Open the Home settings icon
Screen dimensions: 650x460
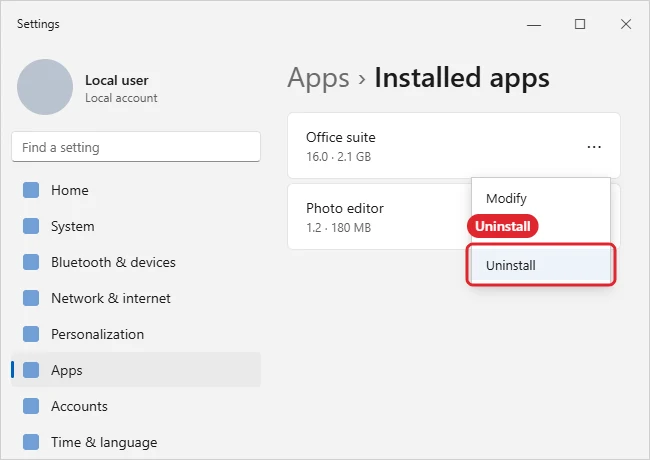point(31,190)
